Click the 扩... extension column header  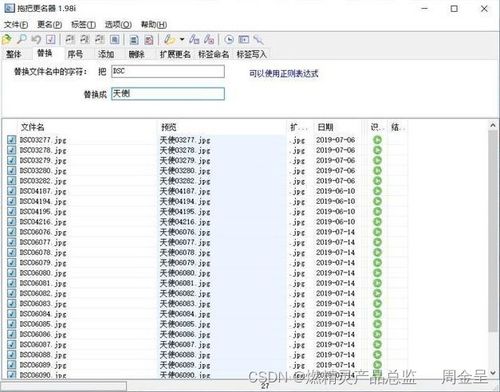tap(300, 127)
